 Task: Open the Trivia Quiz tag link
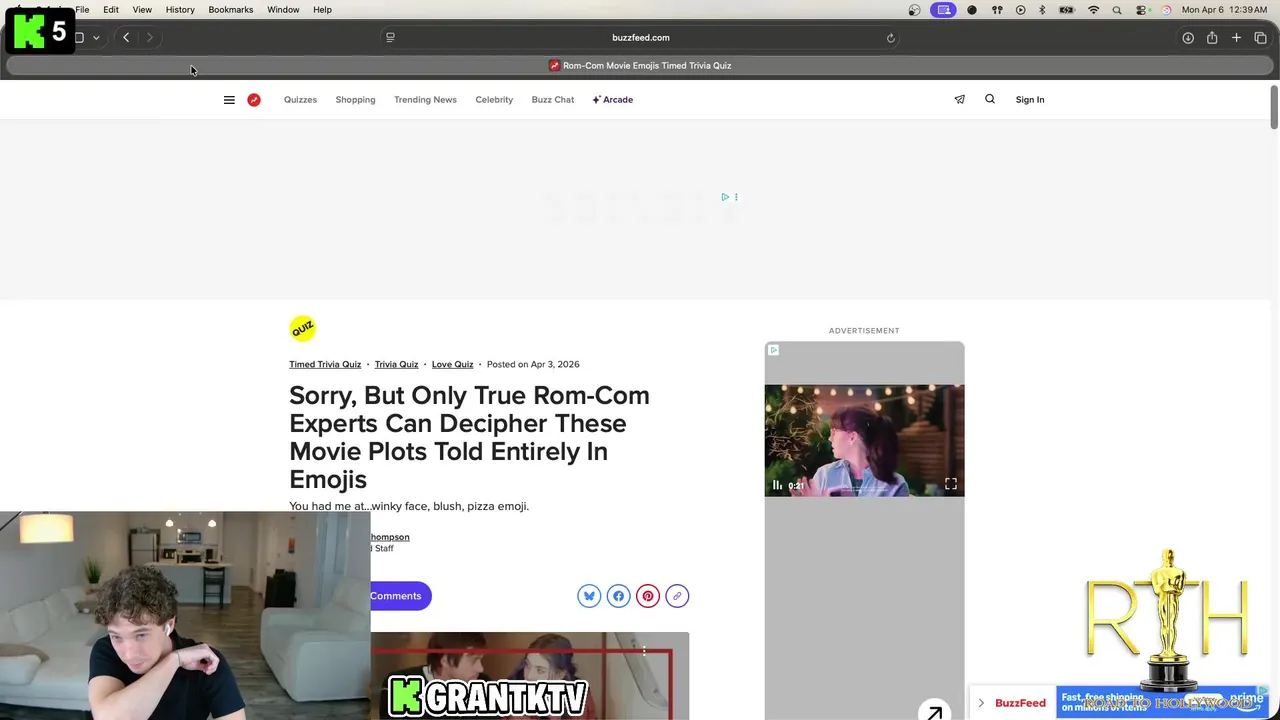pos(396,365)
